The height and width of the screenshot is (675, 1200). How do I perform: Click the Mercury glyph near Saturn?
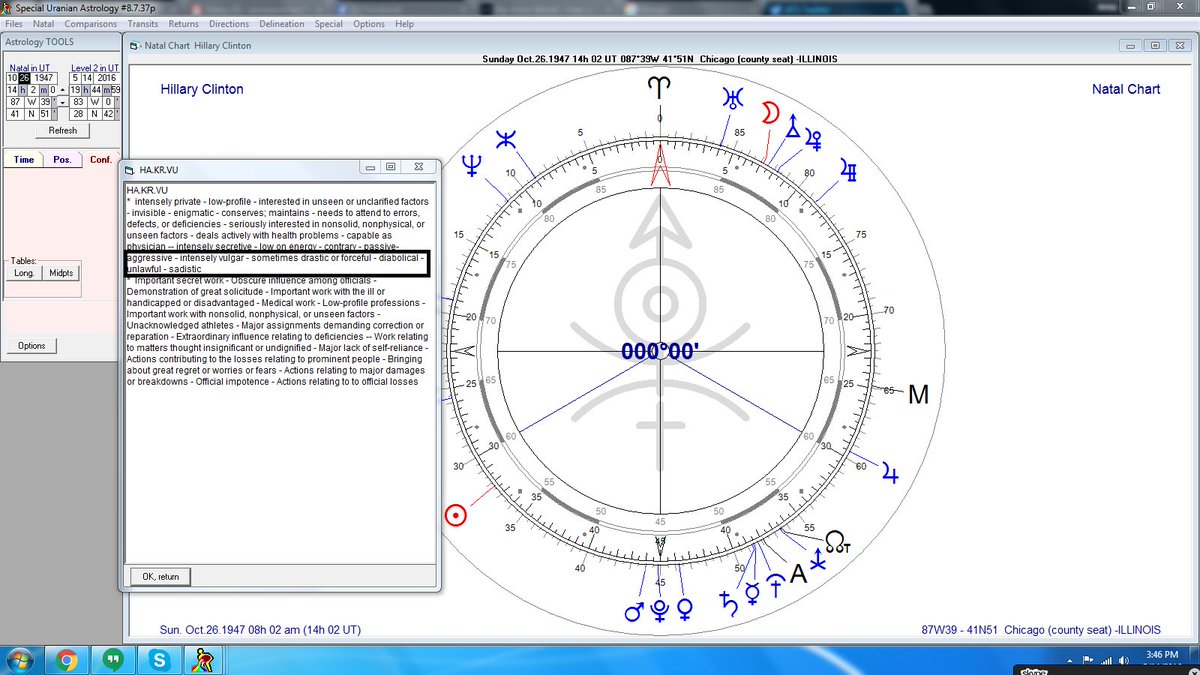[752, 595]
